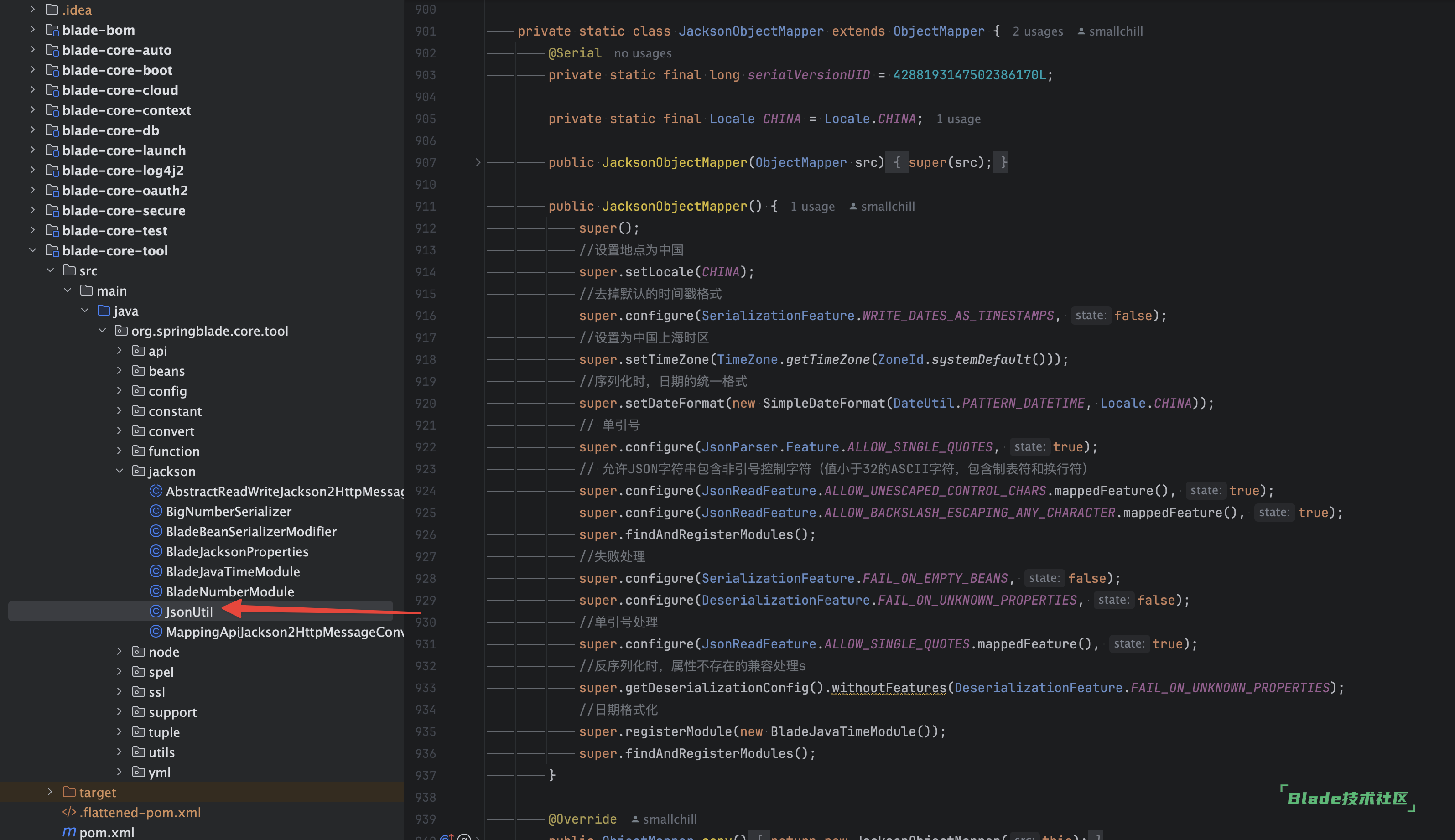Click the author icon on the class declaration line

1081,32
